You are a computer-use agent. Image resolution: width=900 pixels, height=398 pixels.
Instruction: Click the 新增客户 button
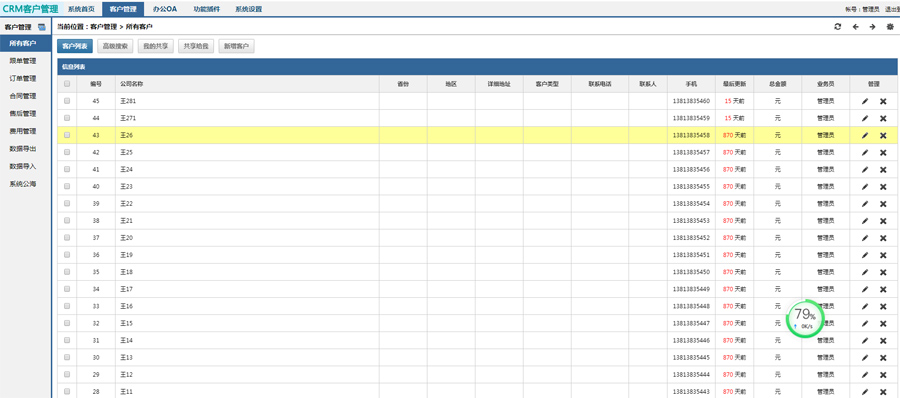pyautogui.click(x=236, y=47)
